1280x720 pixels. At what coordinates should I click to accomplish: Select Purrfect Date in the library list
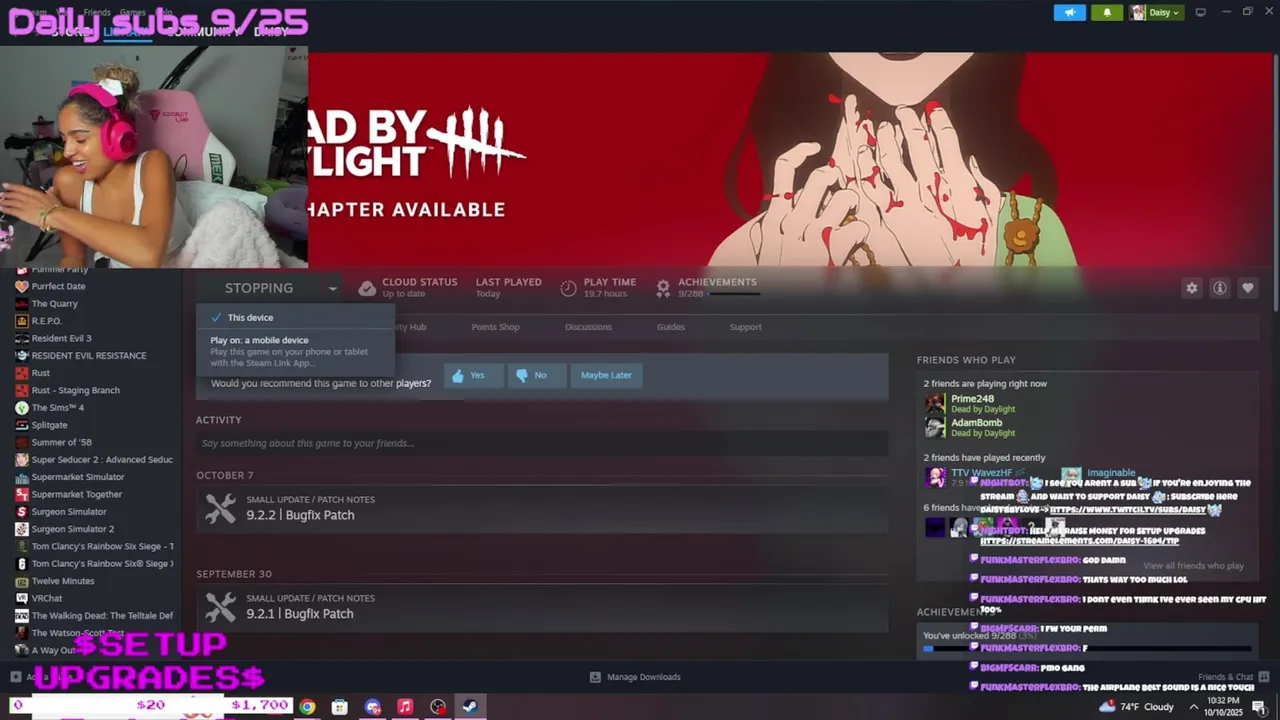click(x=58, y=286)
